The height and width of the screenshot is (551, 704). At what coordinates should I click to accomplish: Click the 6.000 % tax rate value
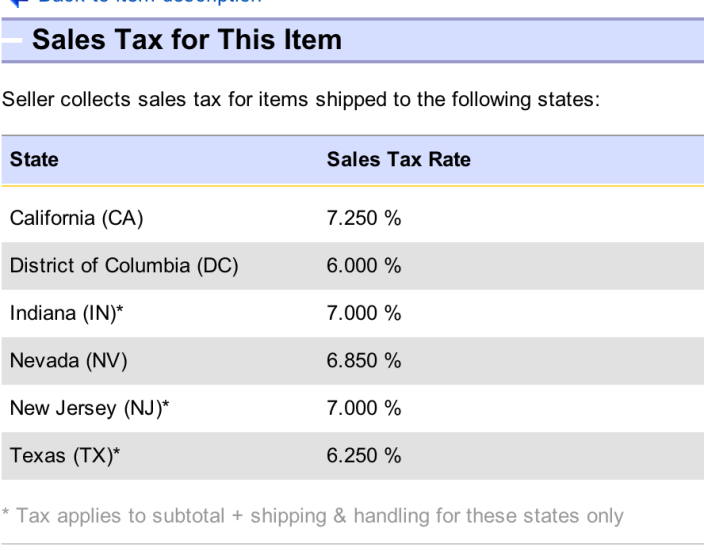coord(364,266)
